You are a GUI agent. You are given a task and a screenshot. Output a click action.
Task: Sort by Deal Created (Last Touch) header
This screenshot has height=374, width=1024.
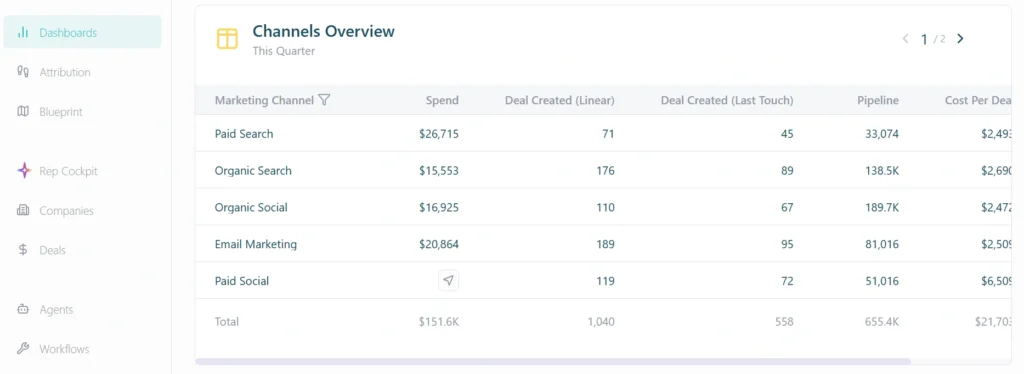(727, 101)
